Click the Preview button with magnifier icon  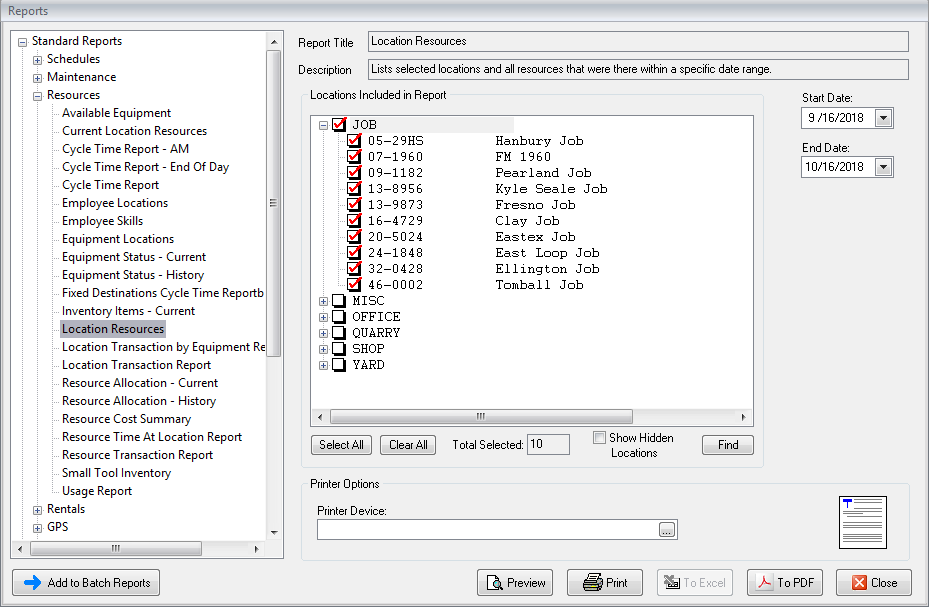coord(517,583)
